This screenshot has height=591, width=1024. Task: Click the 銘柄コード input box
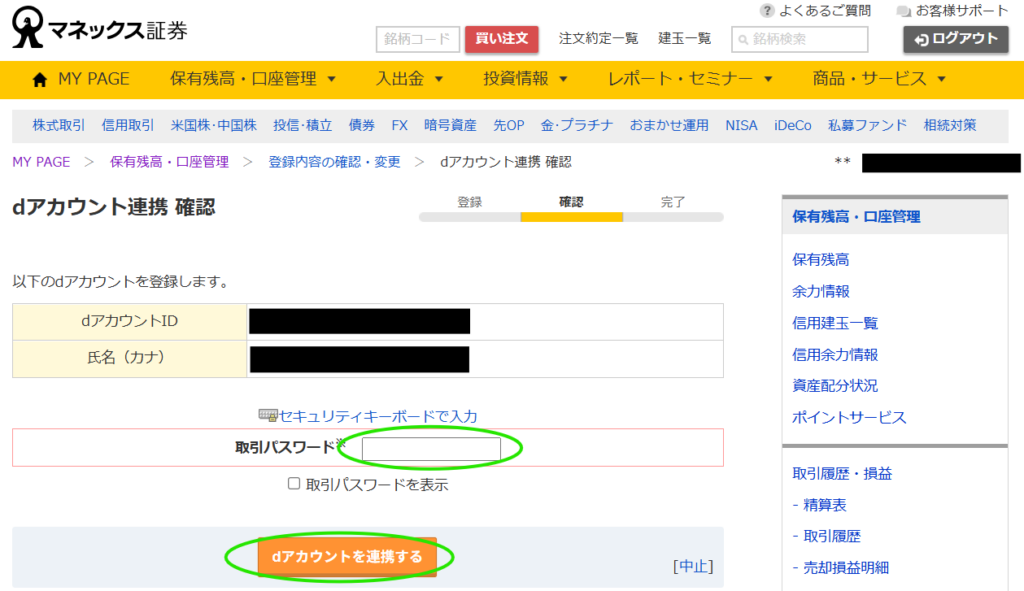coord(417,39)
